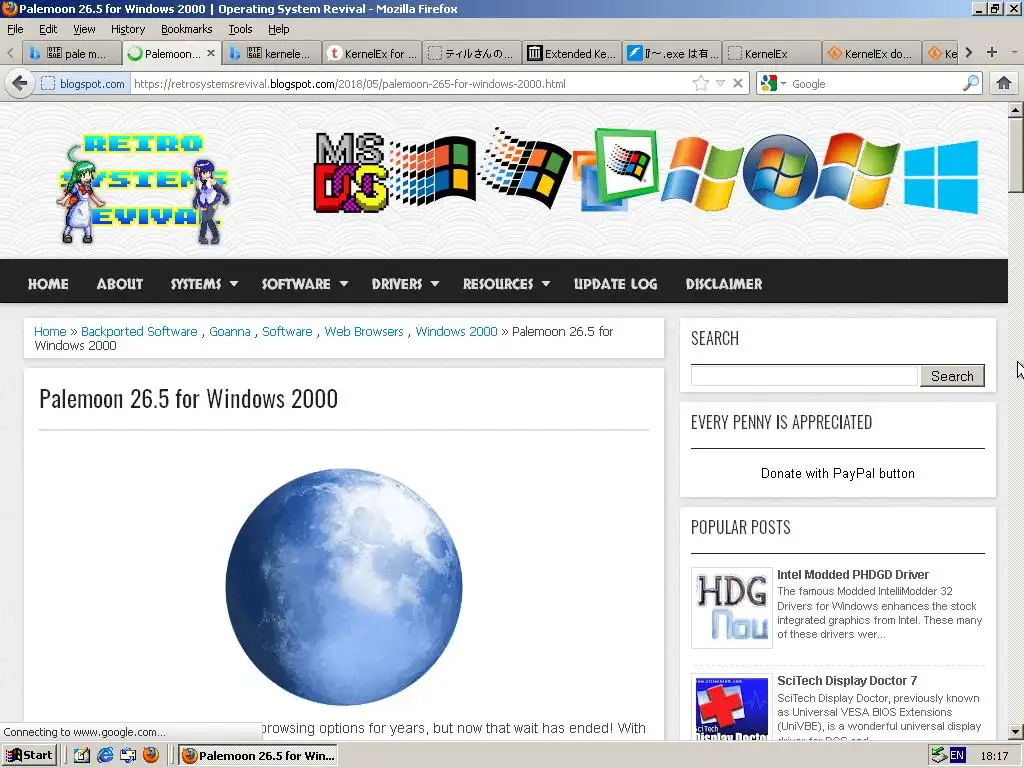Click the Windows 2000 logo in banner
Viewport: 1024px width, 768px height.
click(616, 169)
